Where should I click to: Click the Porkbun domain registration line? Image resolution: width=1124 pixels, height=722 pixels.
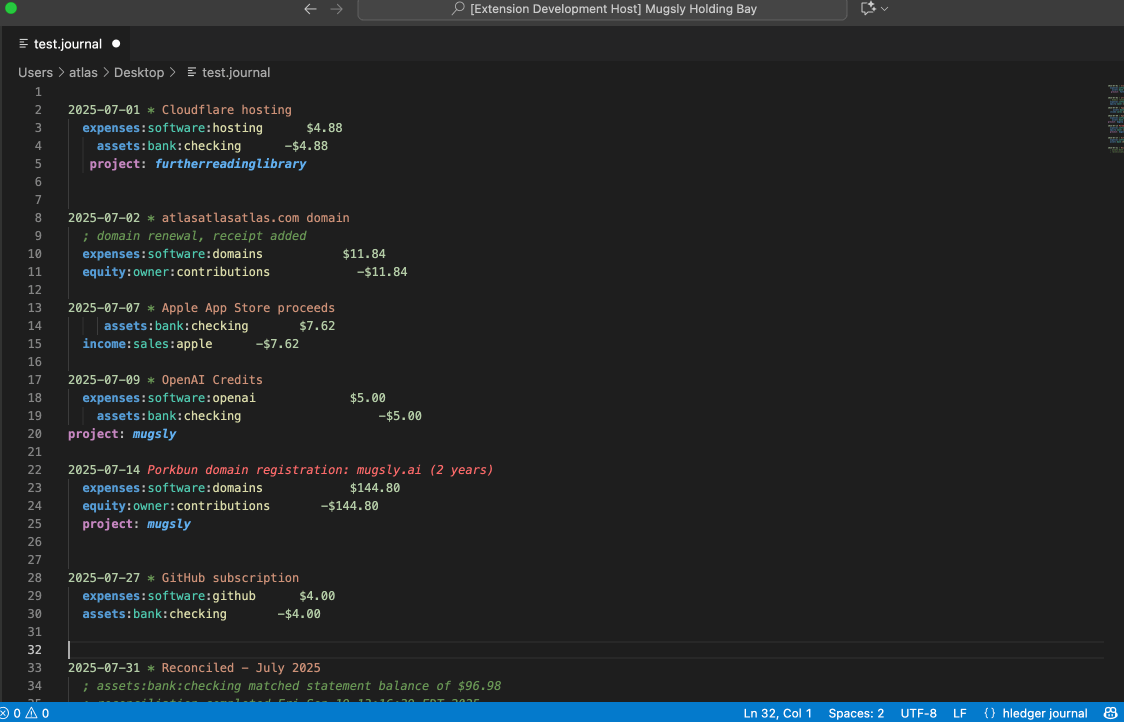point(320,470)
